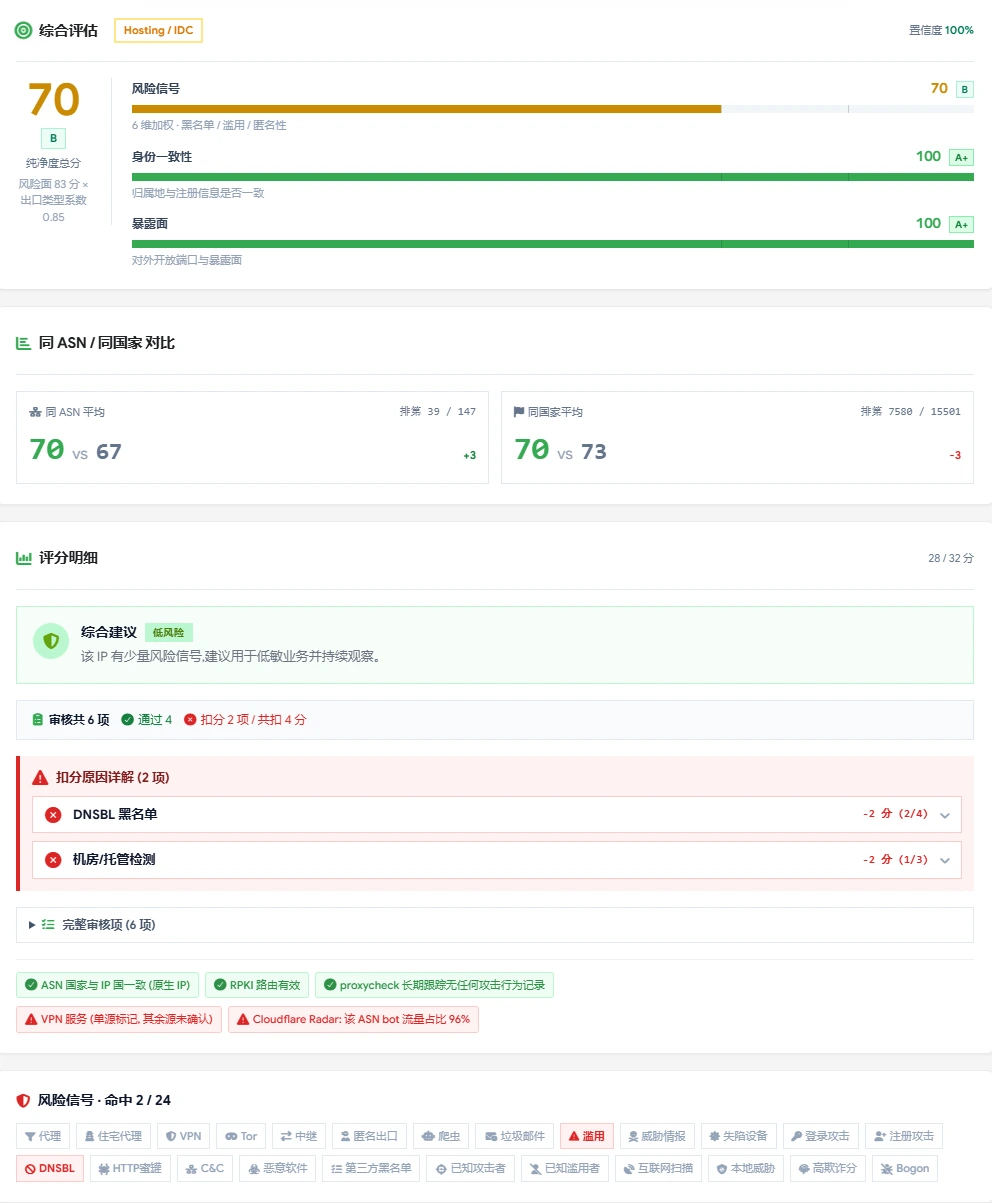The width and height of the screenshot is (992, 1203).
Task: Click the flag icon next to 同国家平均
Action: [519, 412]
